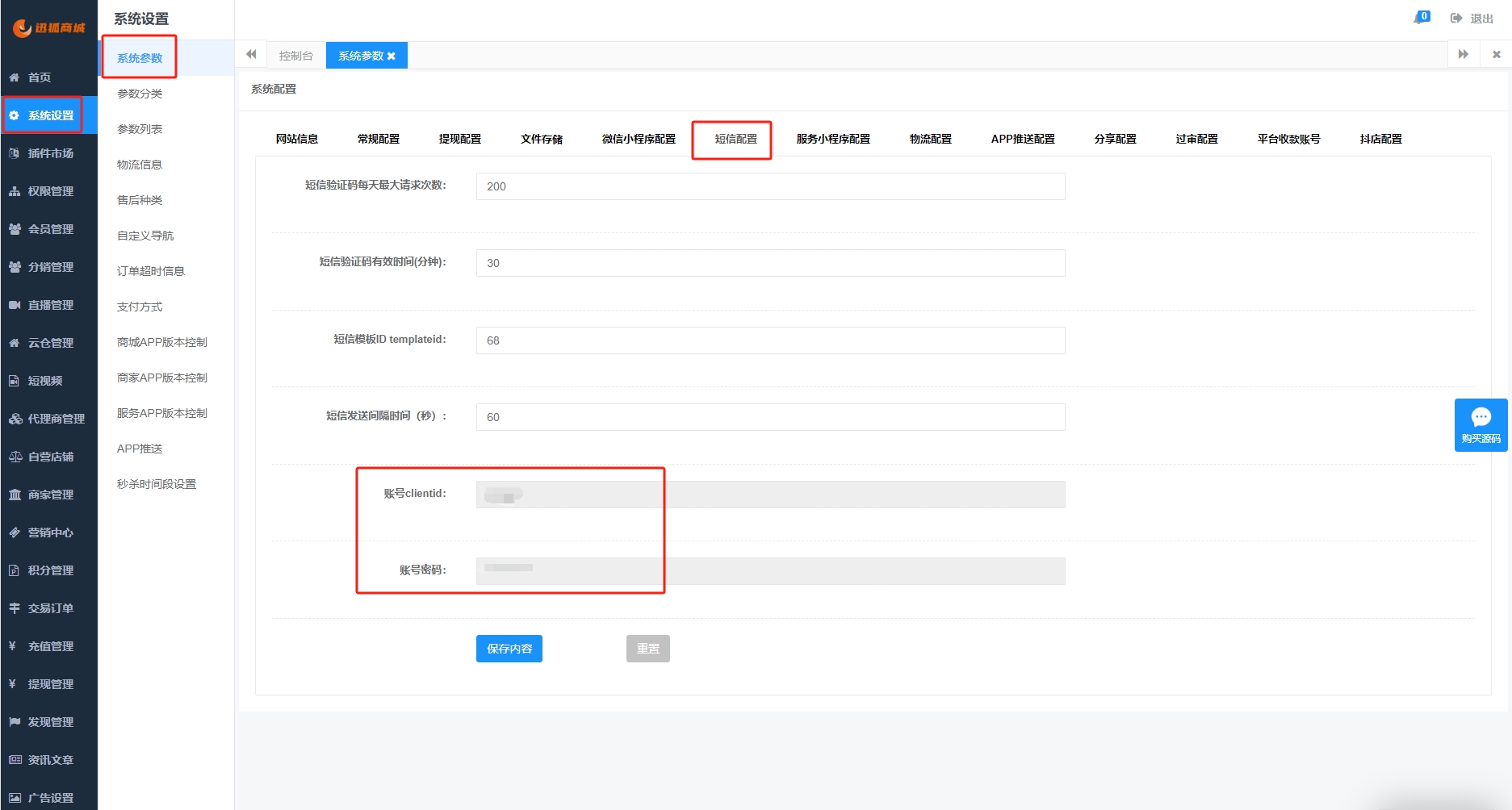Click the 退出 logout icon
Screen dimensions: 1512x810
point(1456,19)
